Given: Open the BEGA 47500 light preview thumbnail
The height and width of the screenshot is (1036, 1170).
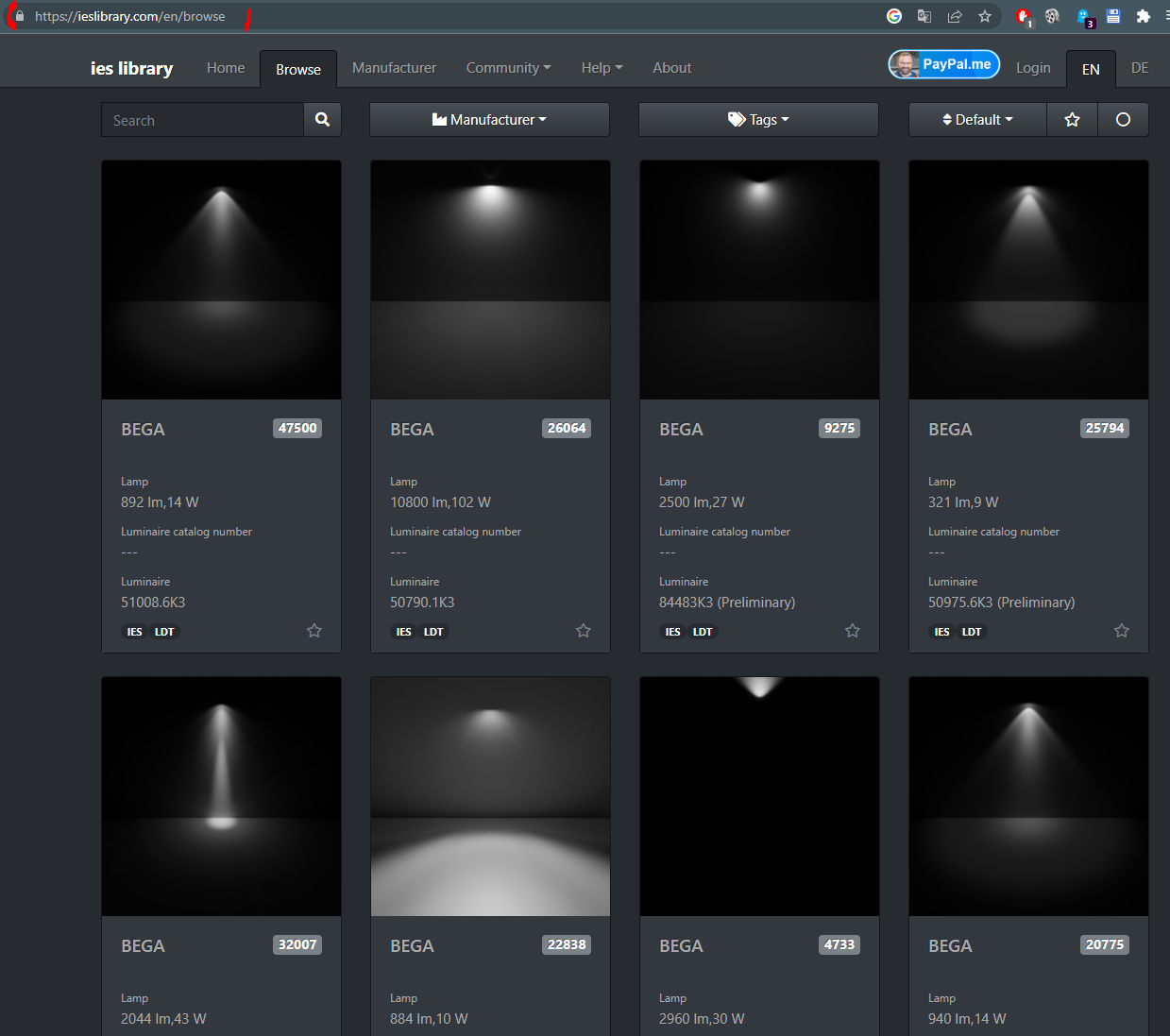Looking at the screenshot, I should tap(221, 280).
